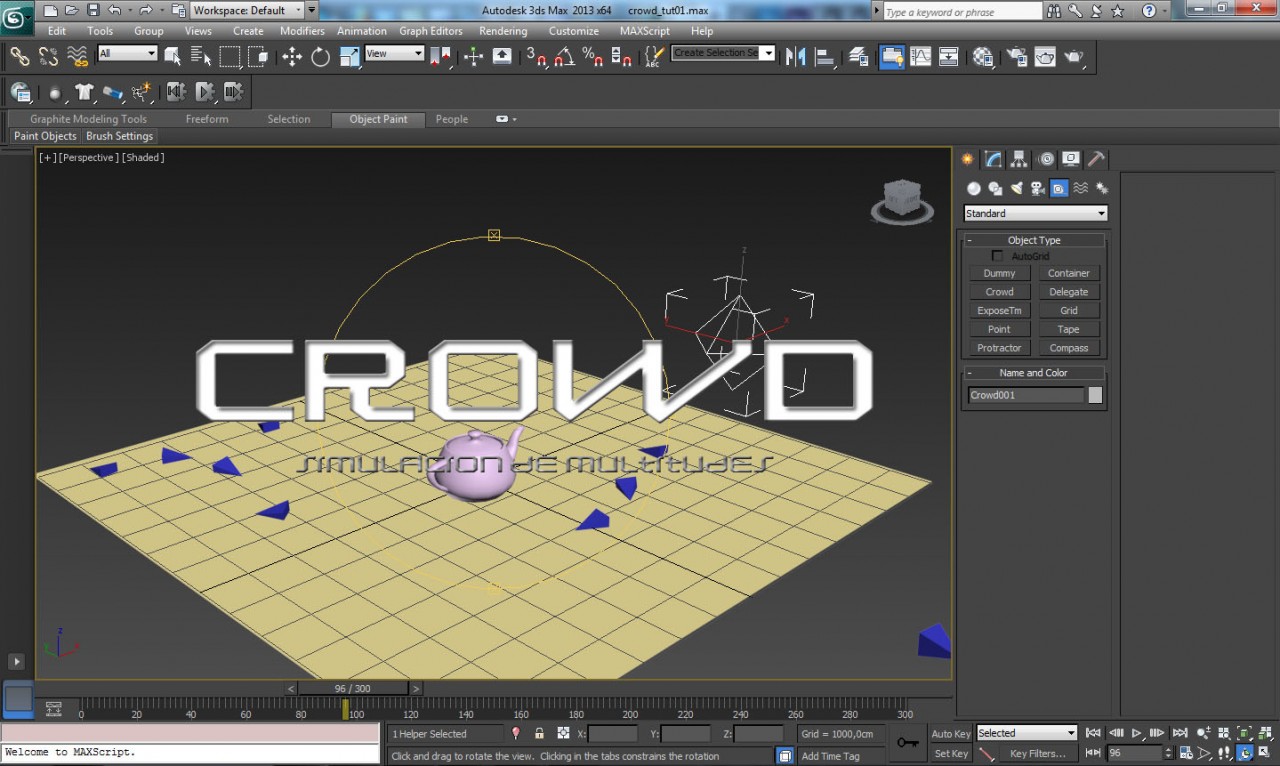Open Render Setup teapot icon
Image resolution: width=1280 pixels, height=766 pixels.
click(x=1017, y=57)
